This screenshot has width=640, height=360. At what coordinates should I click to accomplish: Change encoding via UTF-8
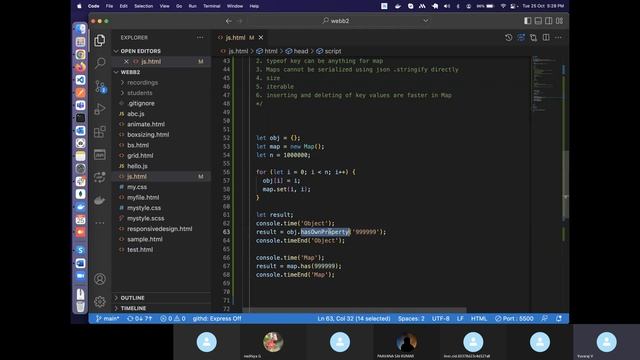click(x=440, y=318)
